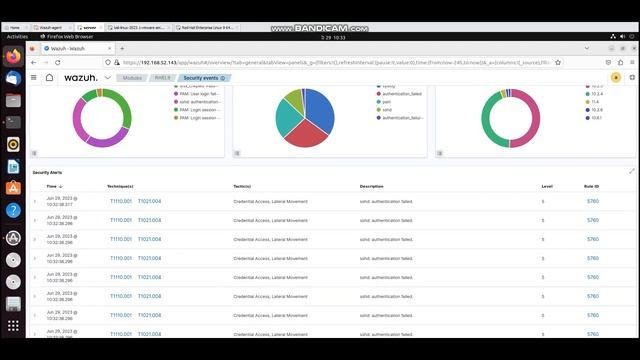Open T1110.001 link in the 10:32:38.317 row
Viewport: 640px width, 360px height.
121,201
